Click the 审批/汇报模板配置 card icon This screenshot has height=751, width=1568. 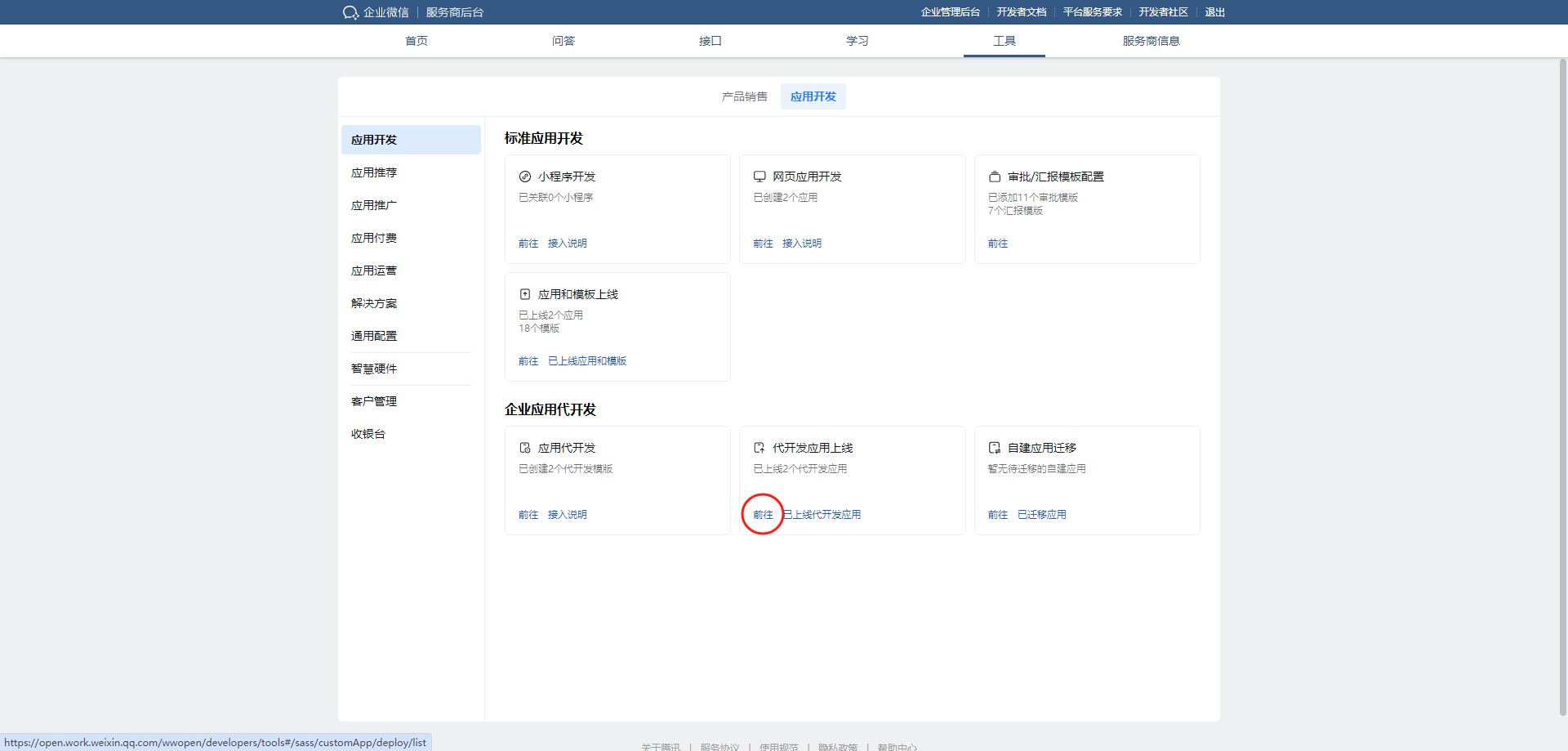(x=995, y=177)
